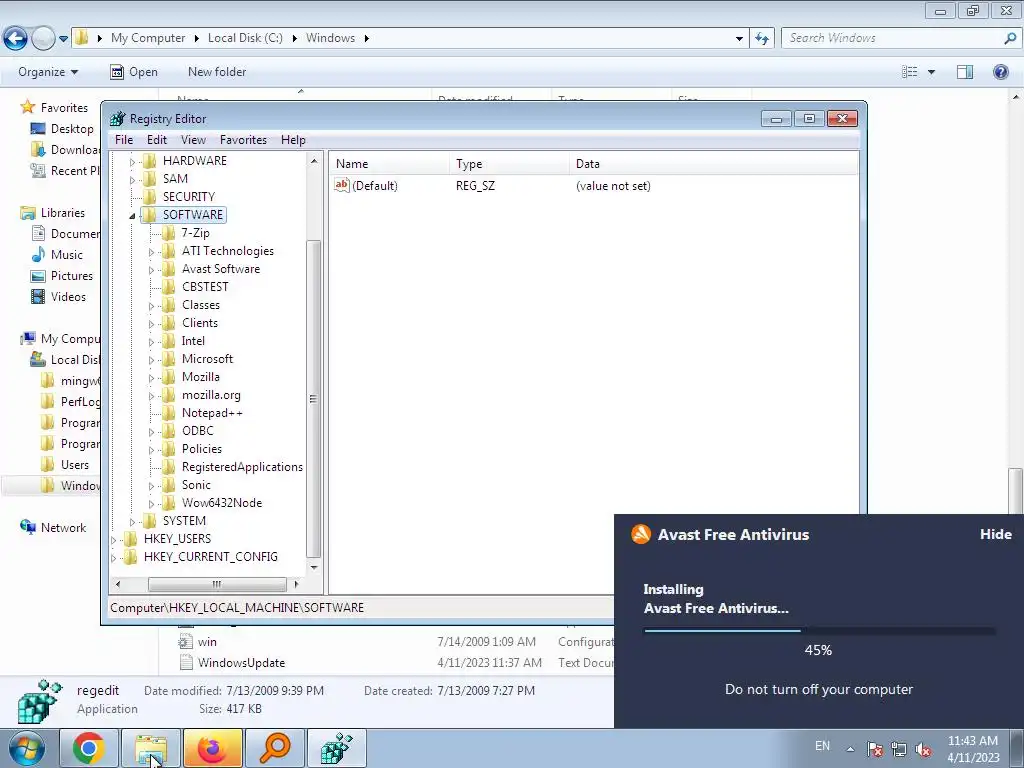1024x768 pixels.
Task: Expand the ATI Technologies key
Action: (x=151, y=251)
